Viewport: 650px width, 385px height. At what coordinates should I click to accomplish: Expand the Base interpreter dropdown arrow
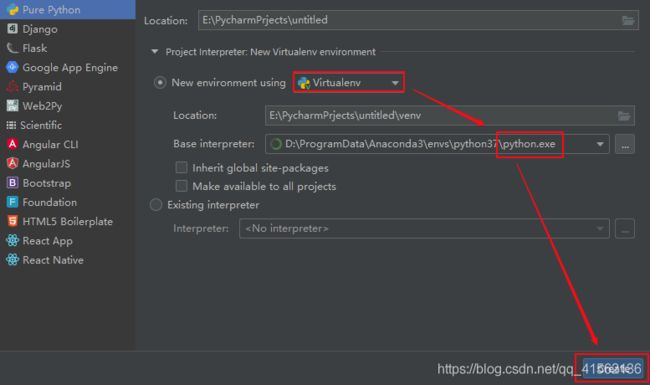(x=600, y=144)
